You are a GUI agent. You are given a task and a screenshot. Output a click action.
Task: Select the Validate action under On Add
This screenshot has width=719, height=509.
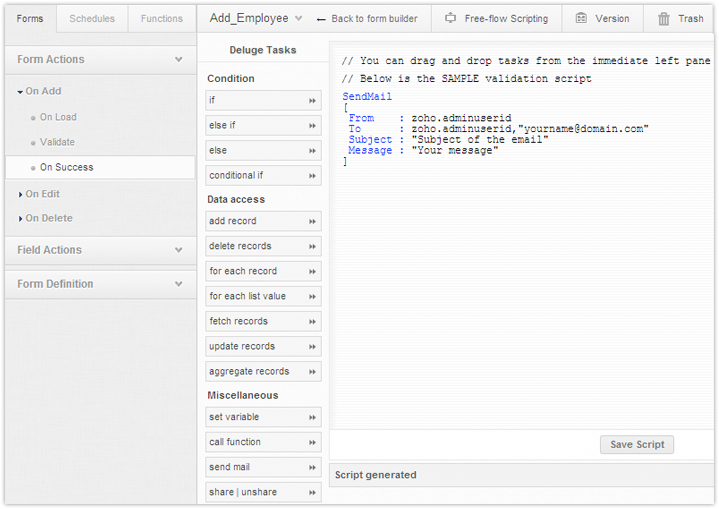tap(57, 142)
